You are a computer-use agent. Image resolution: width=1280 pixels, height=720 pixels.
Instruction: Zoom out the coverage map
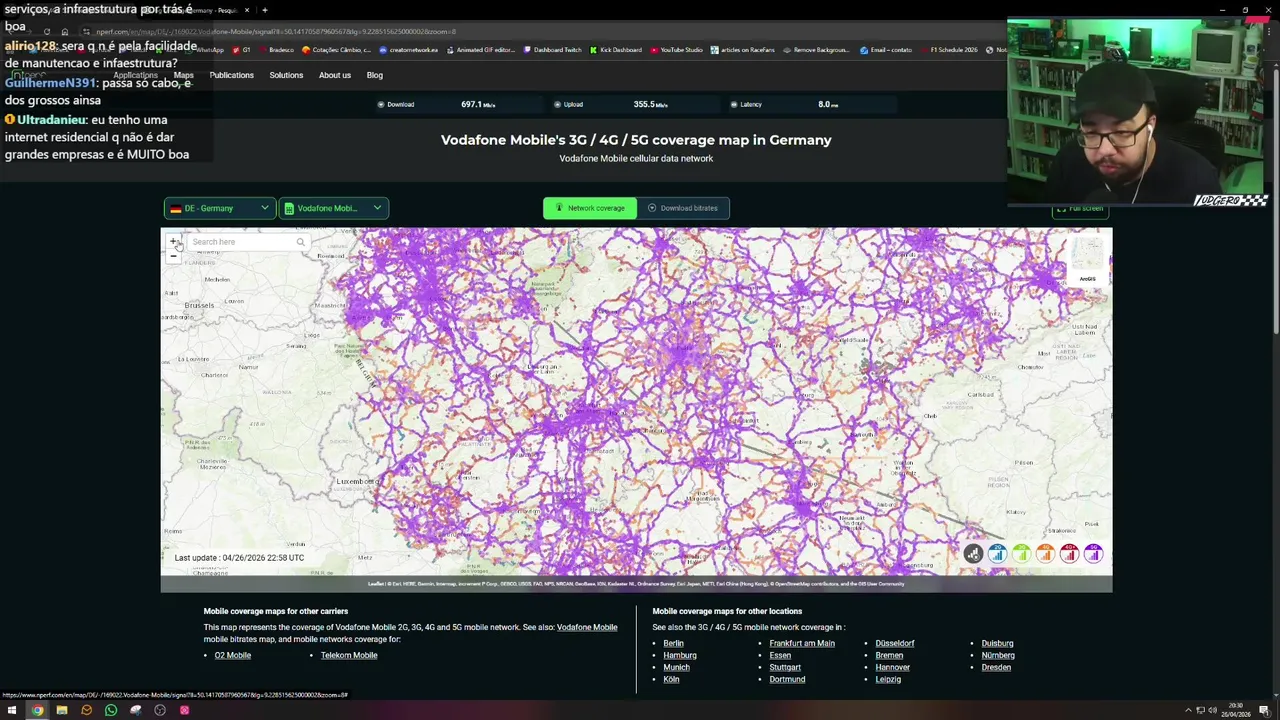(173, 256)
